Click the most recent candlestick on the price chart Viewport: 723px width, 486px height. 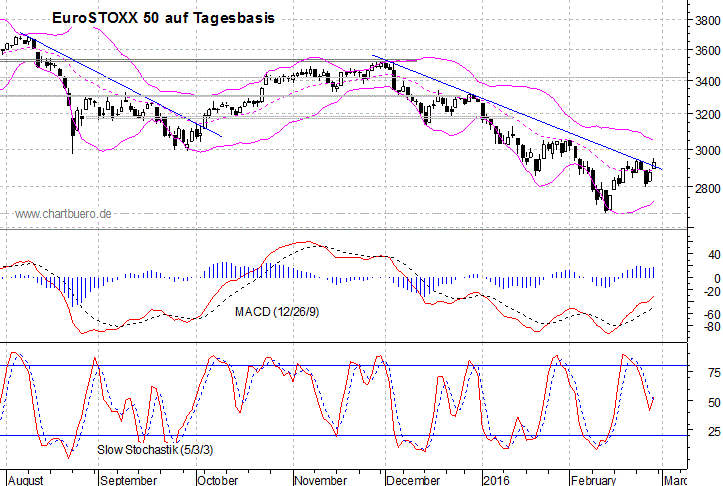tap(655, 163)
